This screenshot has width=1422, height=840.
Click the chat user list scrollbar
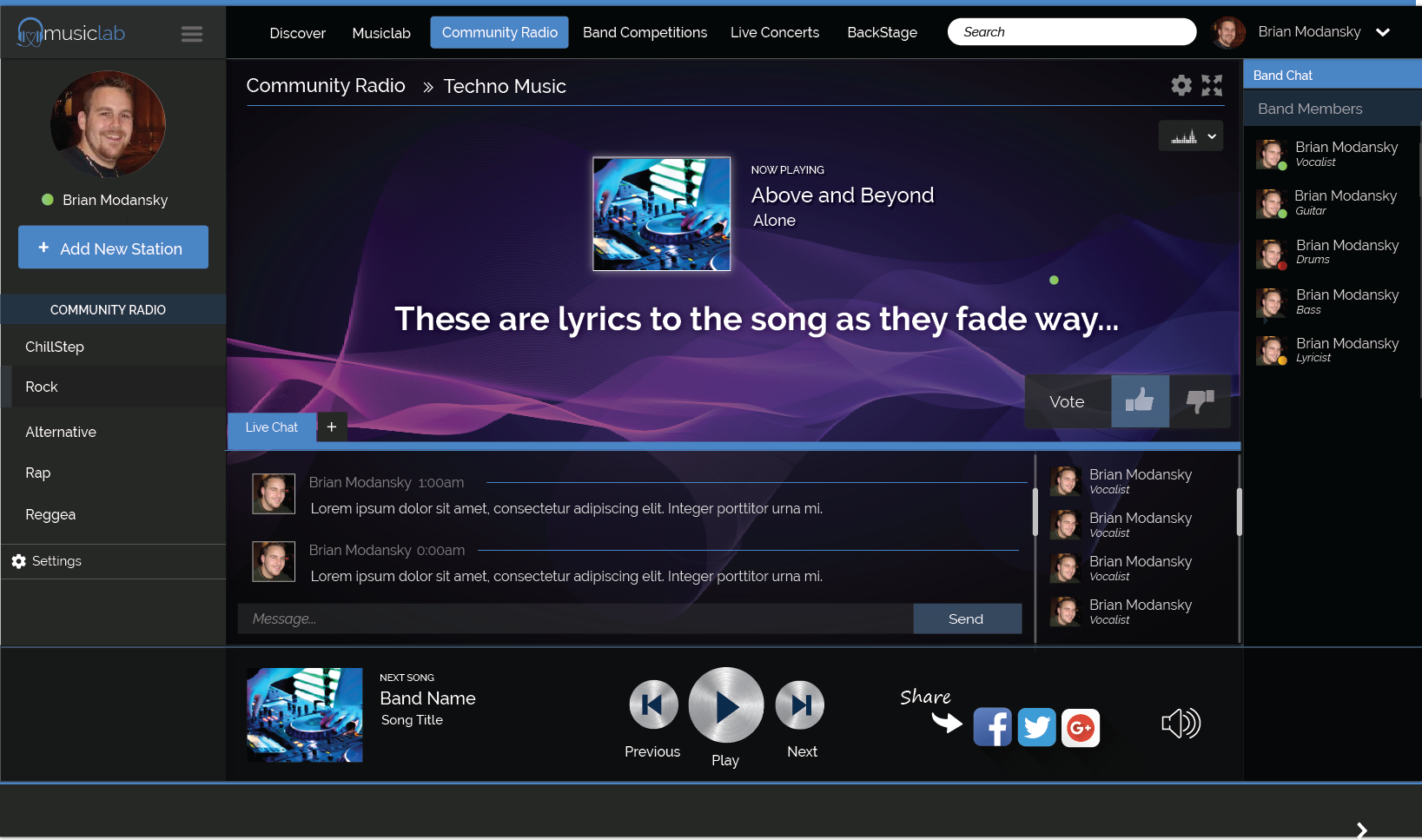coord(1239,513)
